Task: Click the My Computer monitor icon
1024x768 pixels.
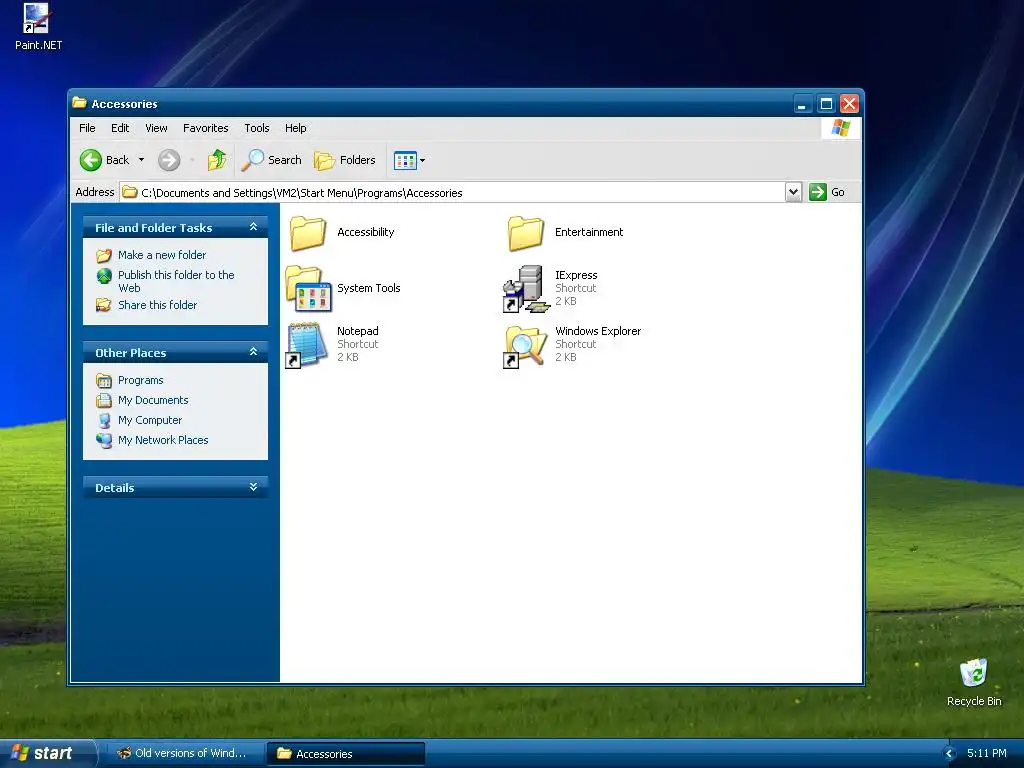Action: [104, 421]
